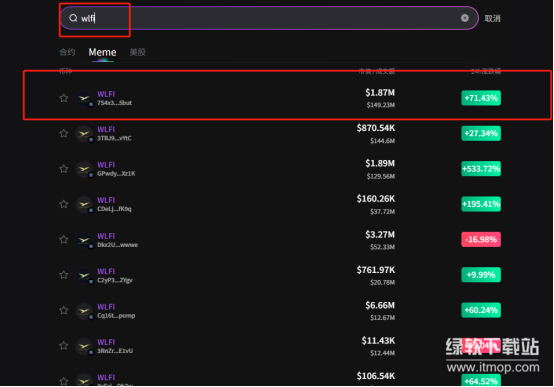The height and width of the screenshot is (387, 554).
Task: Focus the wlfi search input field
Action: point(269,18)
